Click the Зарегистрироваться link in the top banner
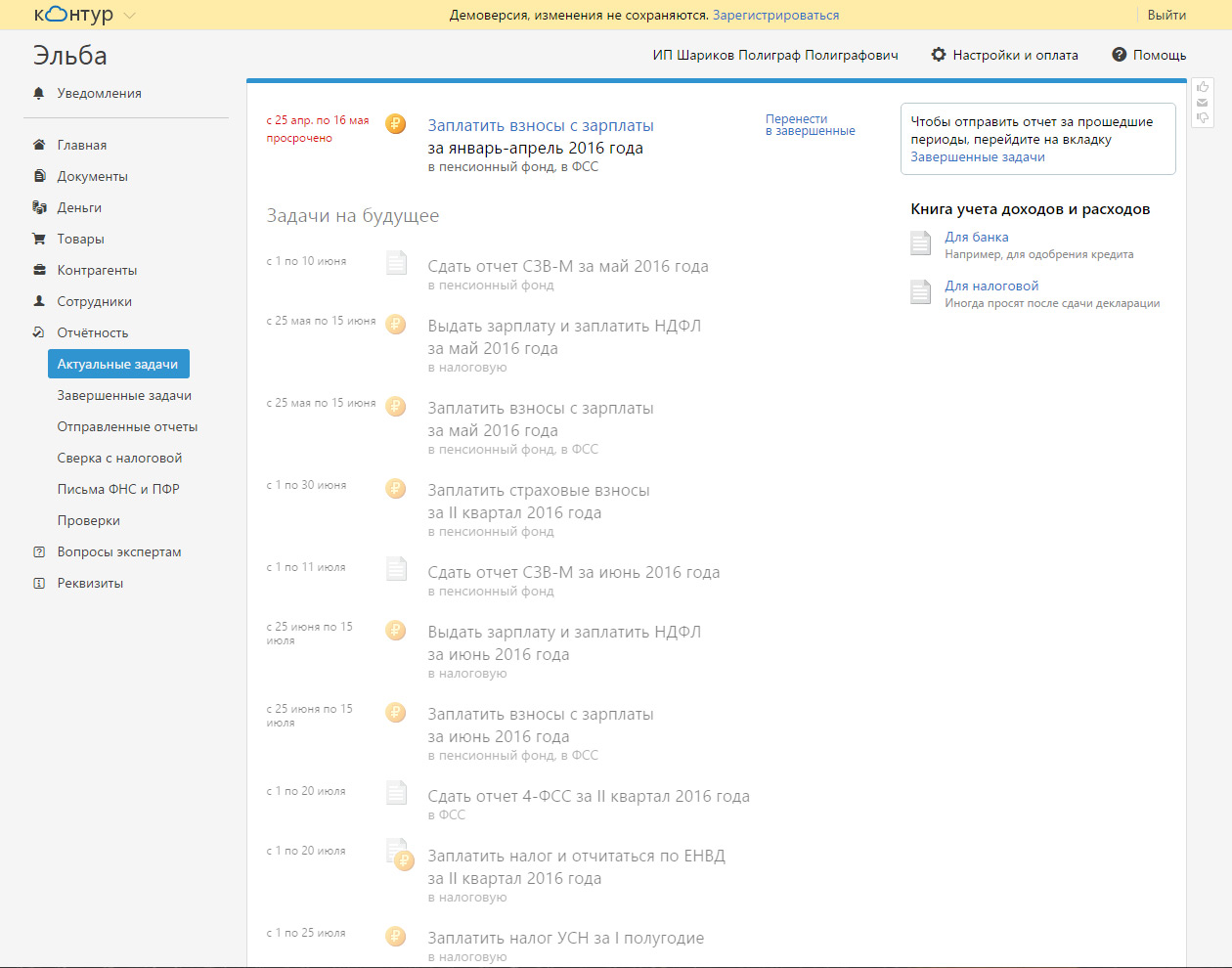The height and width of the screenshot is (968, 1232). 775,15
